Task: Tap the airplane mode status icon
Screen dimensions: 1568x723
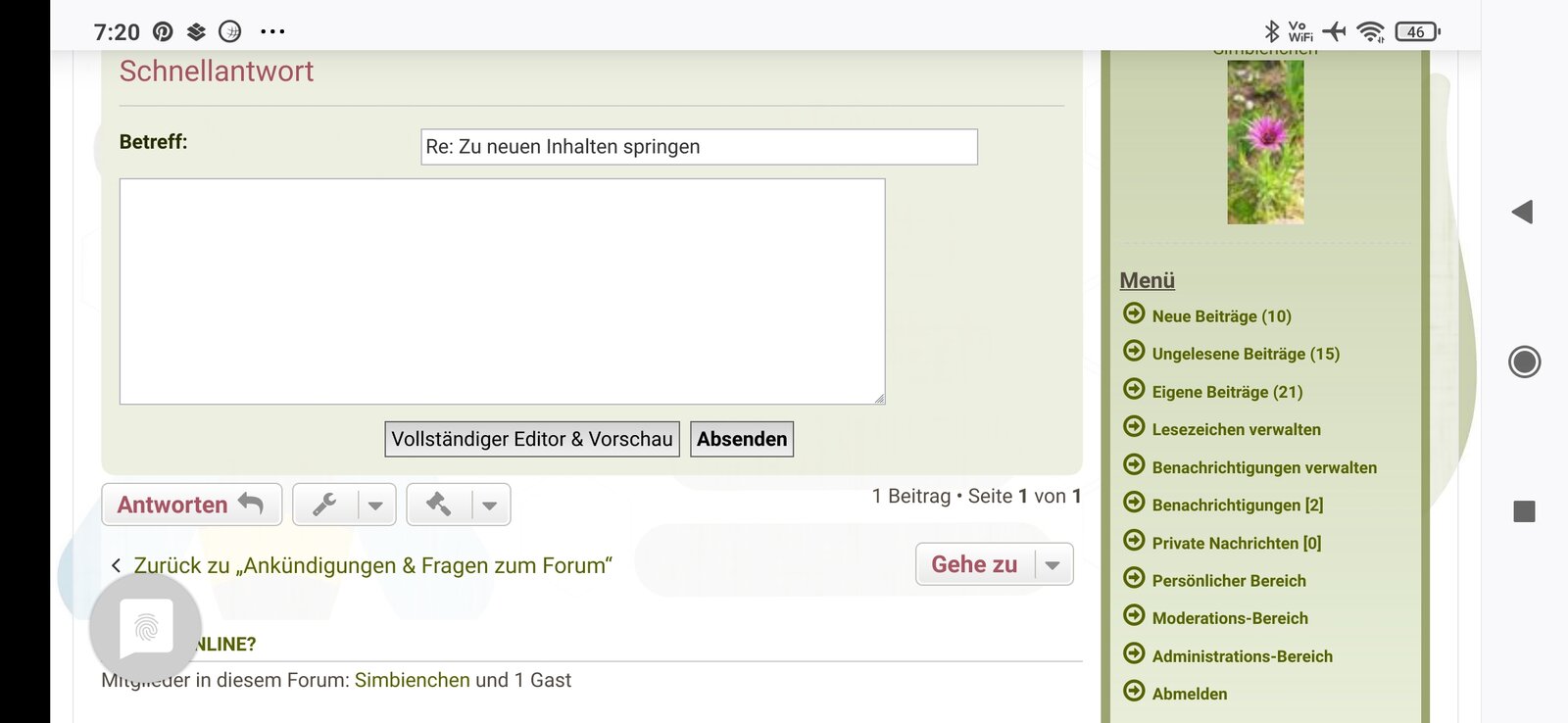Action: point(1335,30)
